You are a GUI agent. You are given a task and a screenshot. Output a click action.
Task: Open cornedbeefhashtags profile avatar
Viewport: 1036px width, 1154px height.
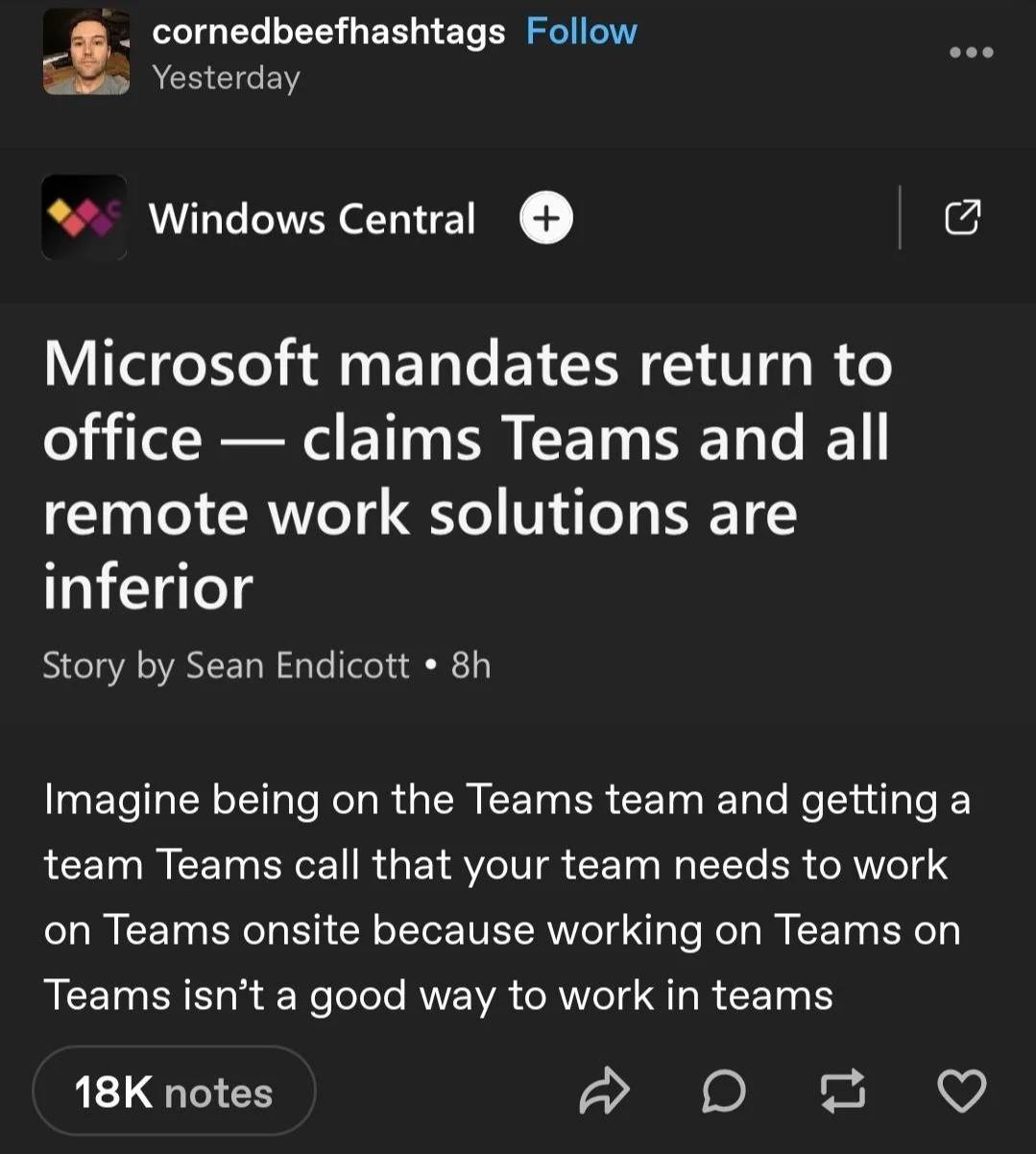click(x=86, y=54)
